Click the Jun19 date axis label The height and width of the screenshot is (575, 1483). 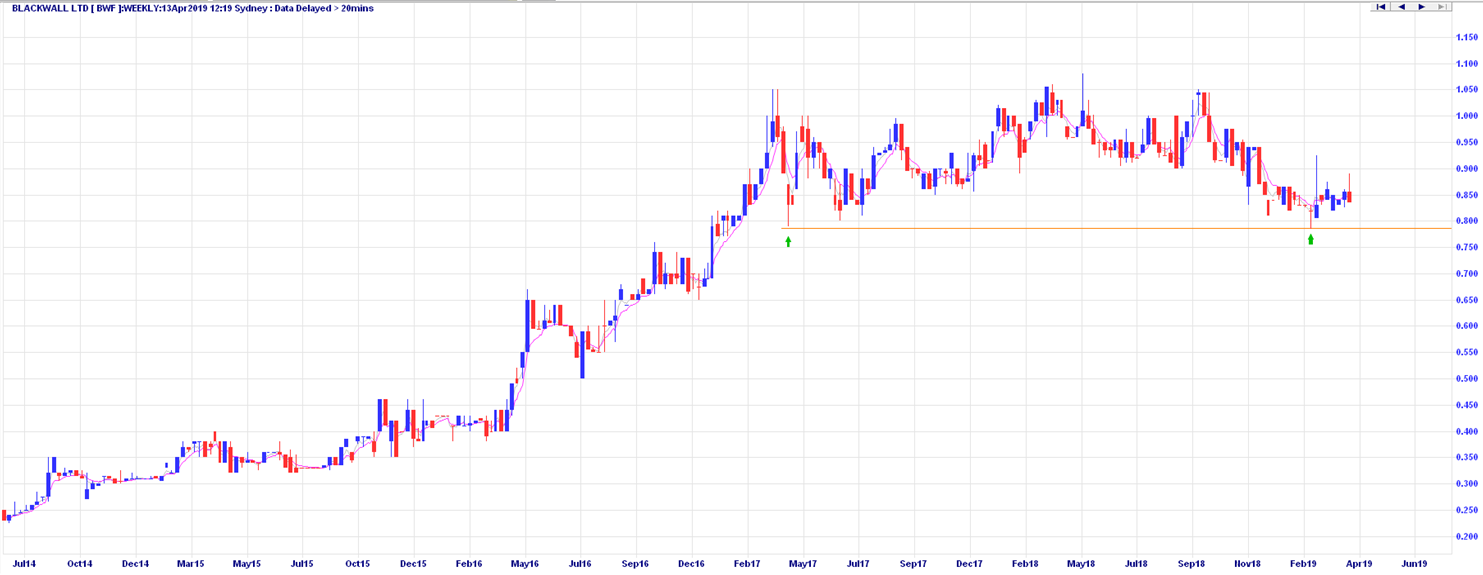coord(1414,564)
